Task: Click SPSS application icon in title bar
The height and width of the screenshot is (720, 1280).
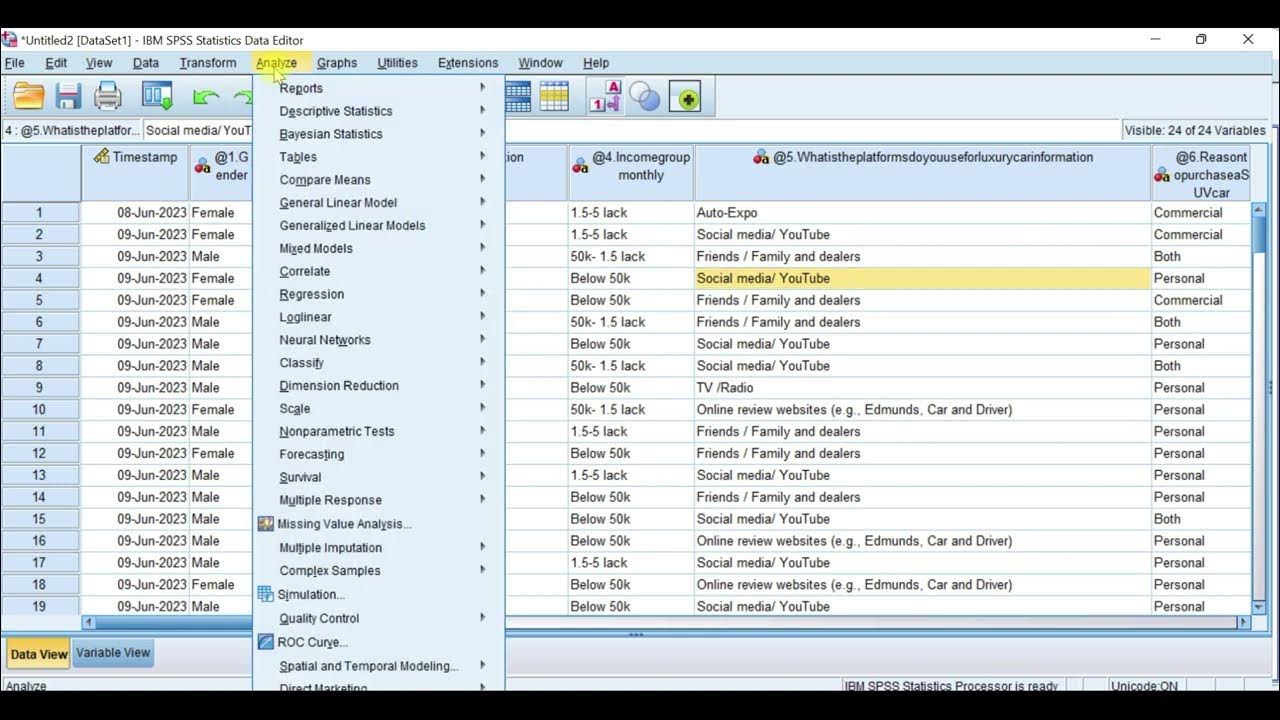Action: point(9,40)
